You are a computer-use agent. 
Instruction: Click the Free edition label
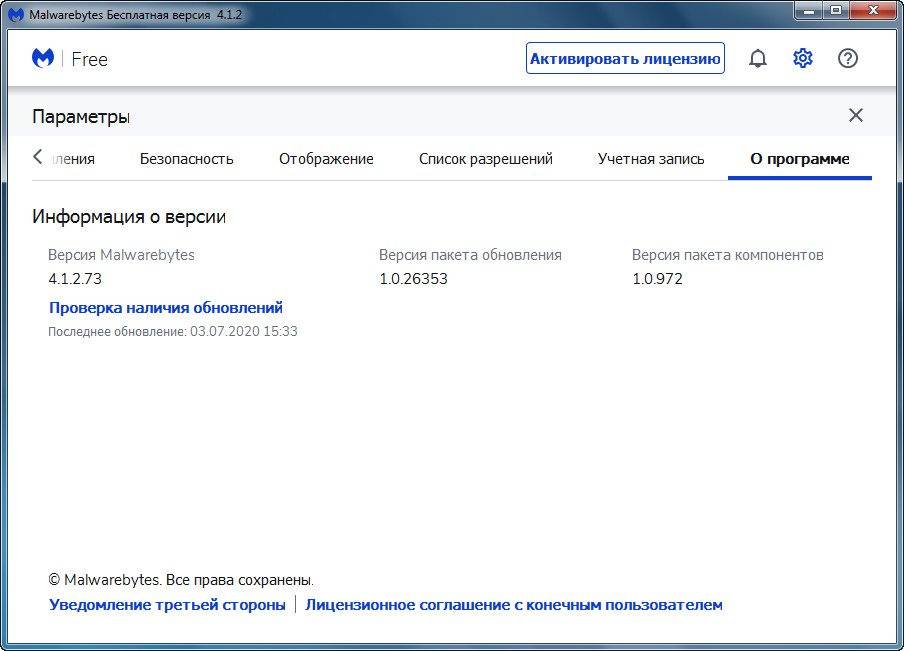pyautogui.click(x=89, y=59)
